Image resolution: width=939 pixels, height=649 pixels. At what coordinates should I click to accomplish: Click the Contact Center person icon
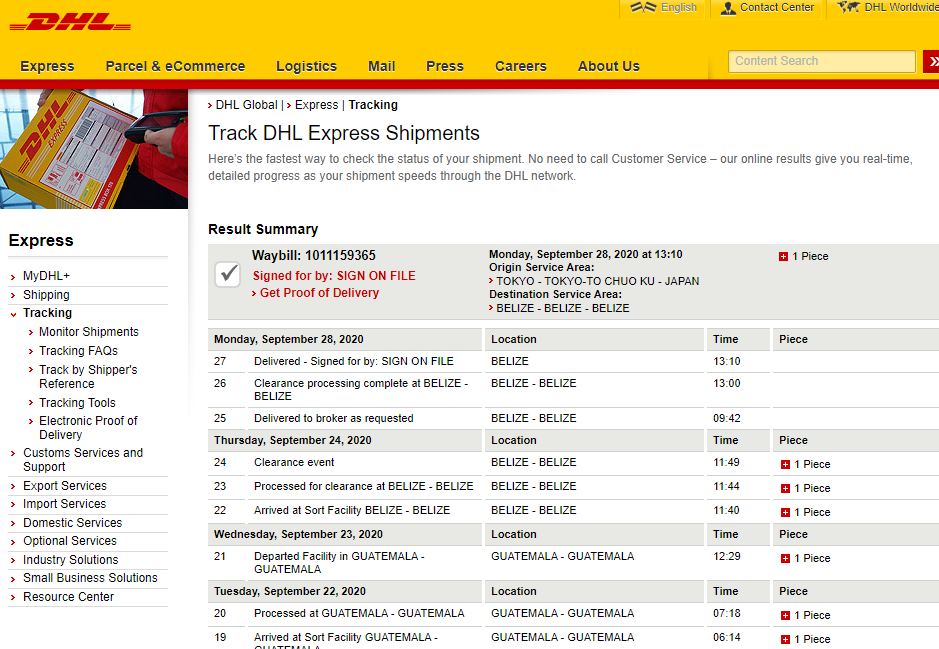[728, 8]
